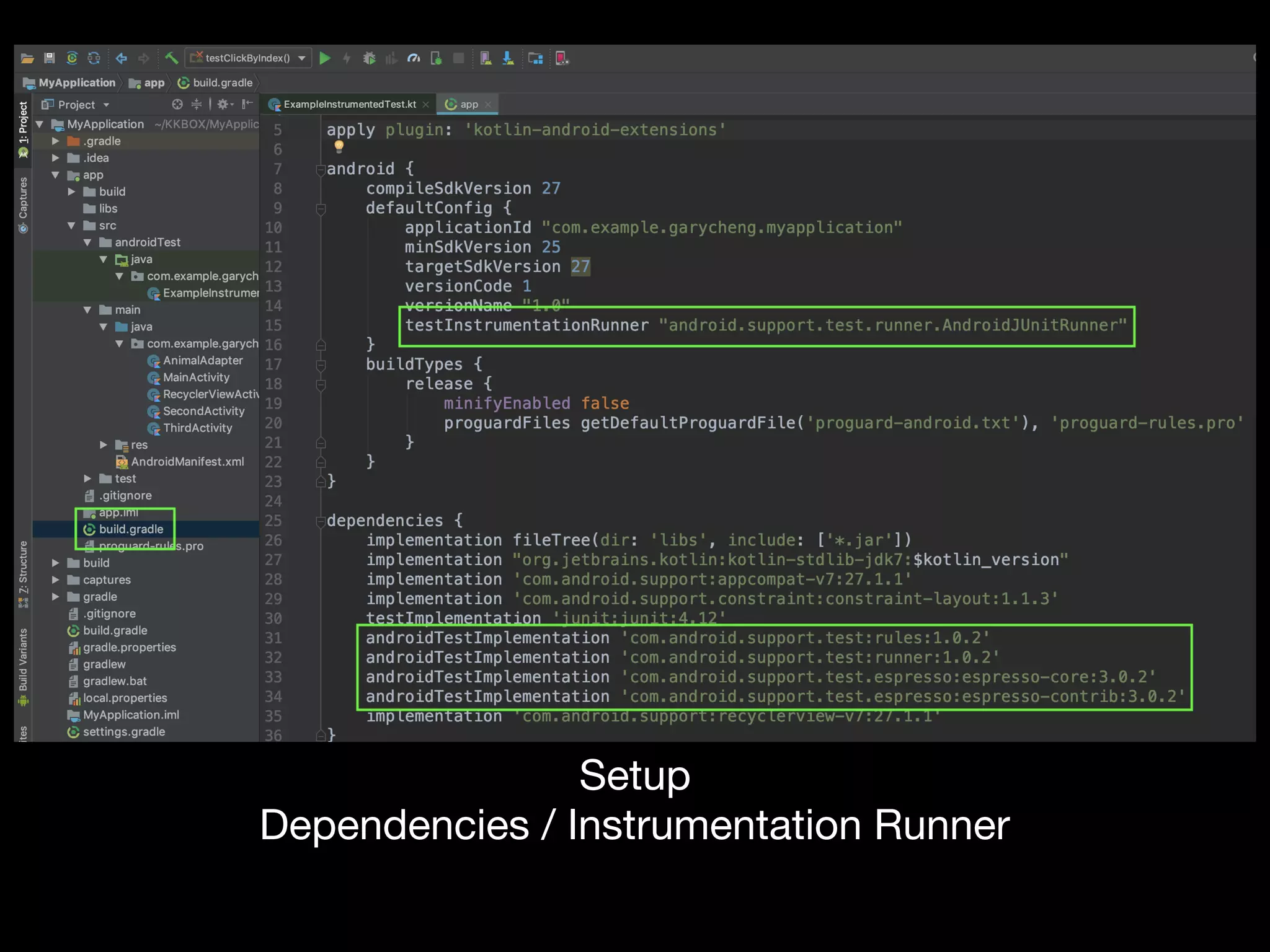The width and height of the screenshot is (1270, 952).
Task: Click the Make Project hammer icon
Action: [171, 58]
